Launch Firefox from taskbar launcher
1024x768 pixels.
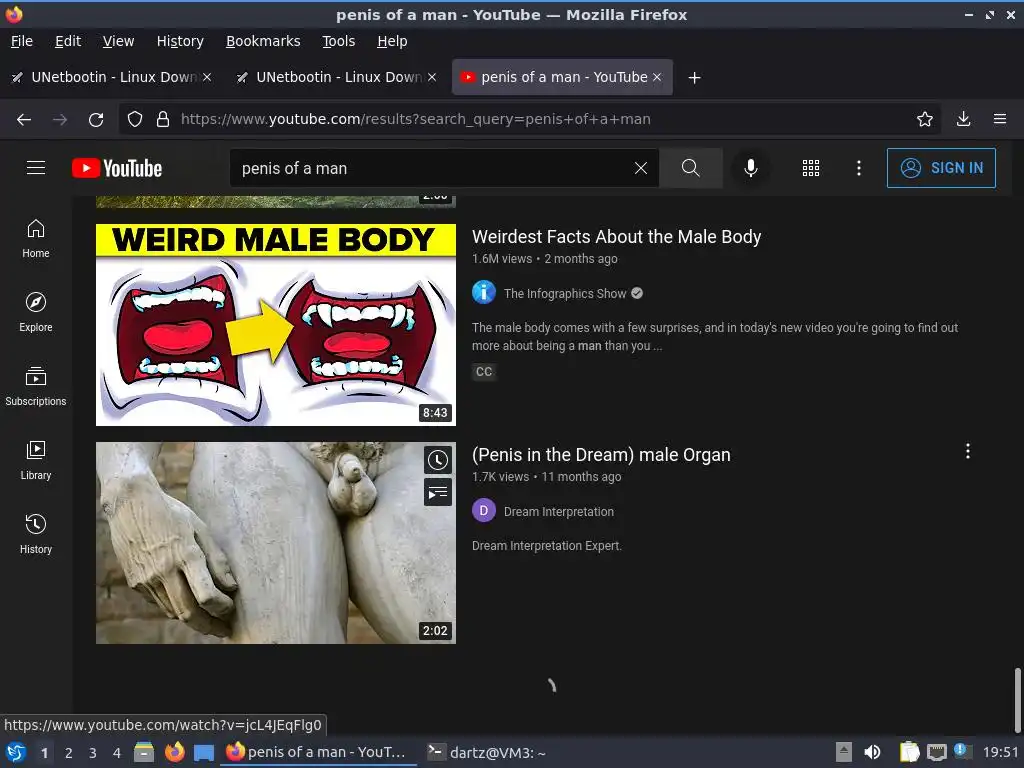174,752
